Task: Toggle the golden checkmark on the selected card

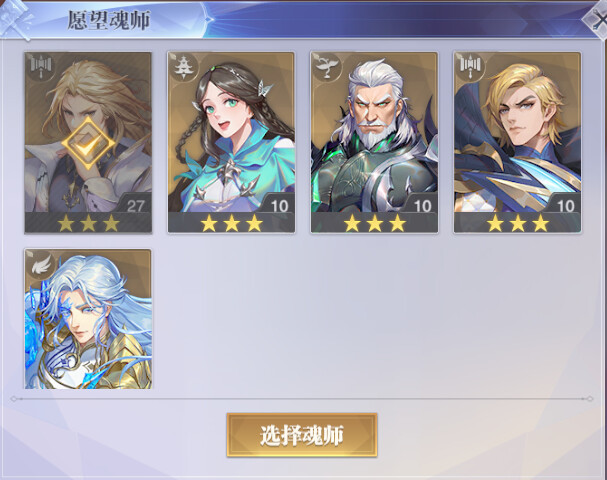Action: pyautogui.click(x=88, y=143)
